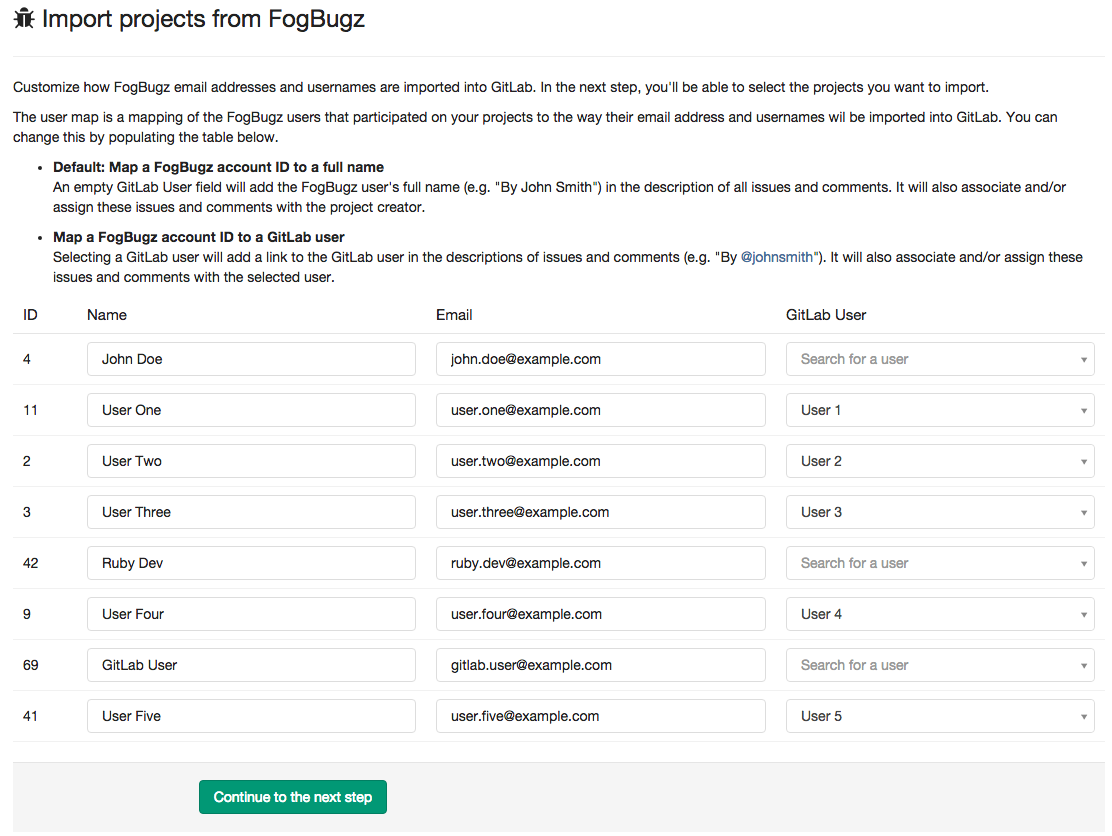The width and height of the screenshot is (1112, 836).
Task: Click the Ruby Dev name field
Action: pos(251,563)
